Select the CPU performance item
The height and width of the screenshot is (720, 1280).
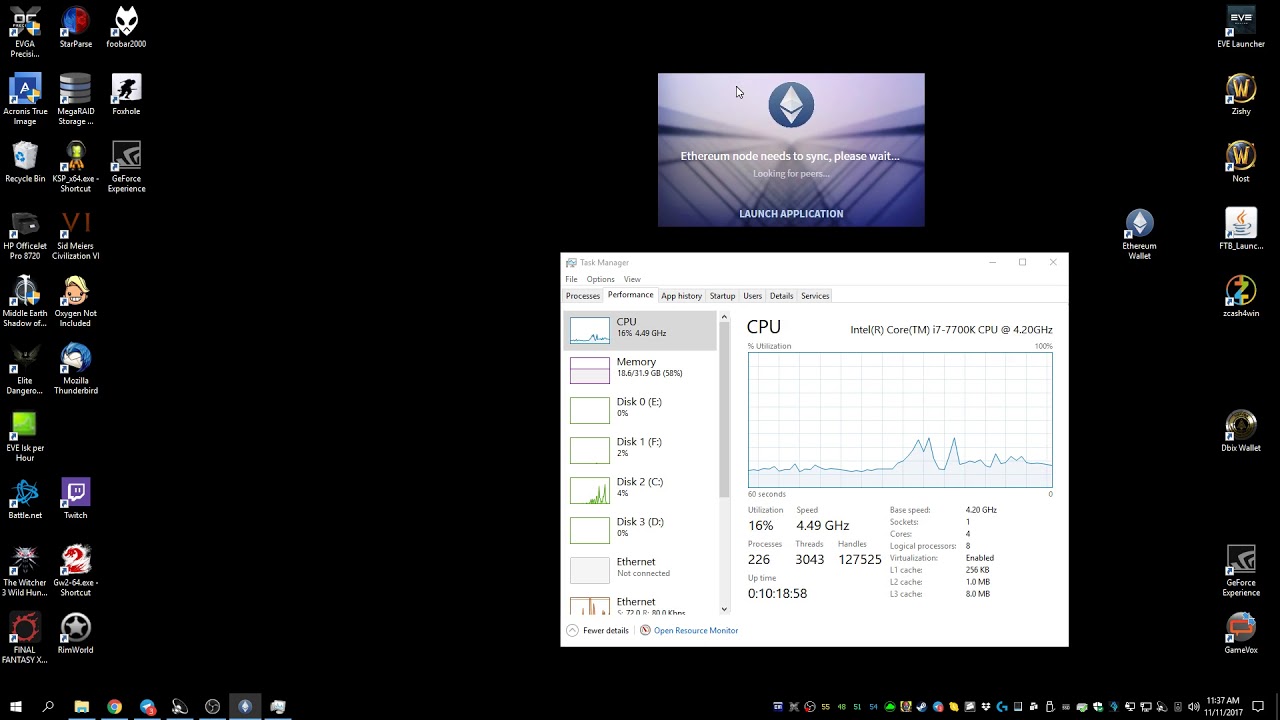pyautogui.click(x=640, y=329)
